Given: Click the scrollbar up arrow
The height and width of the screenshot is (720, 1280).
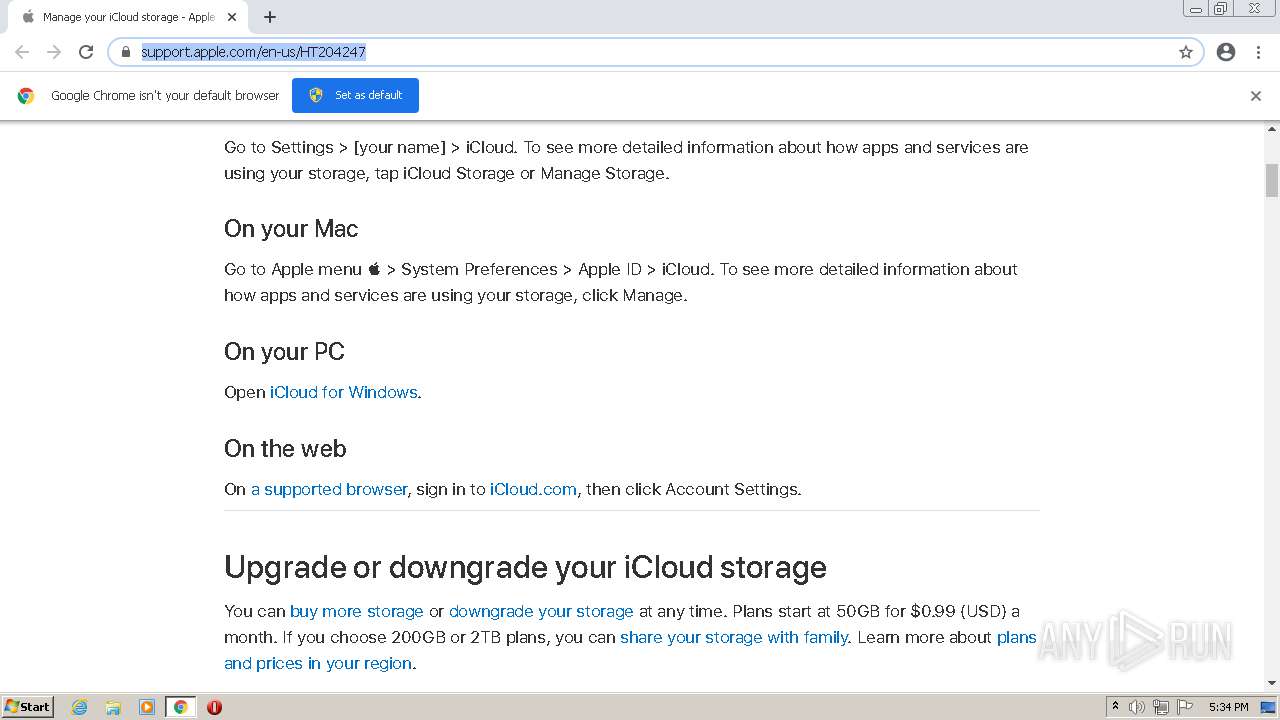Looking at the screenshot, I should coord(1272,129).
